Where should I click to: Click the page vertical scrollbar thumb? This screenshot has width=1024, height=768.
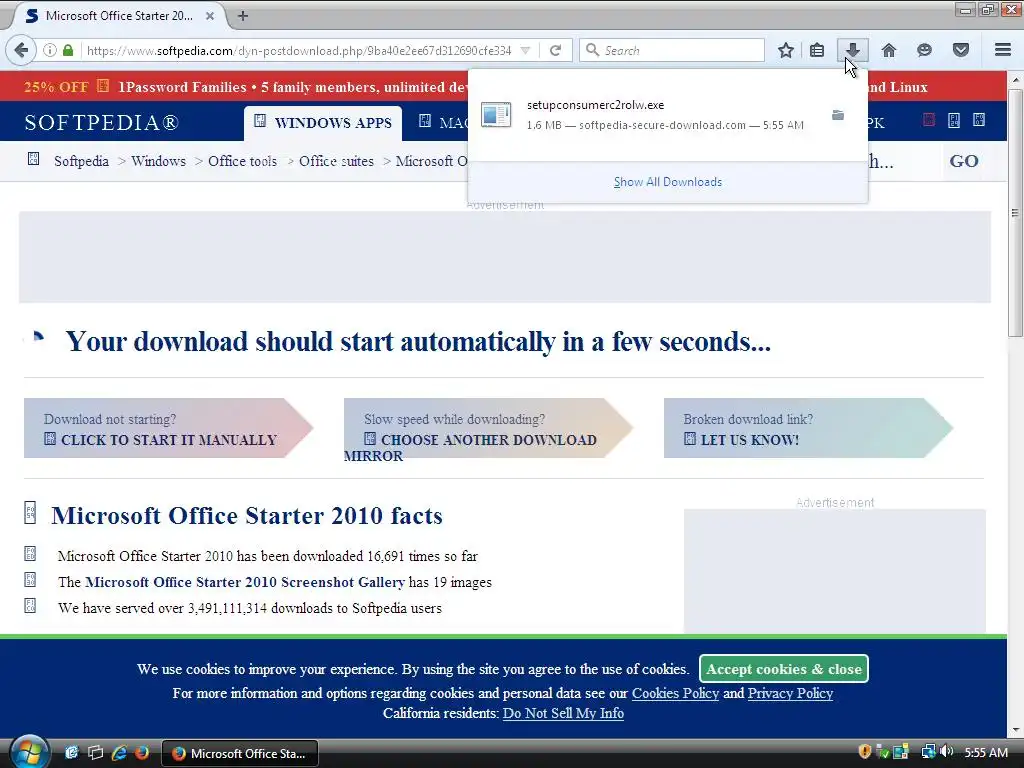click(x=1015, y=212)
